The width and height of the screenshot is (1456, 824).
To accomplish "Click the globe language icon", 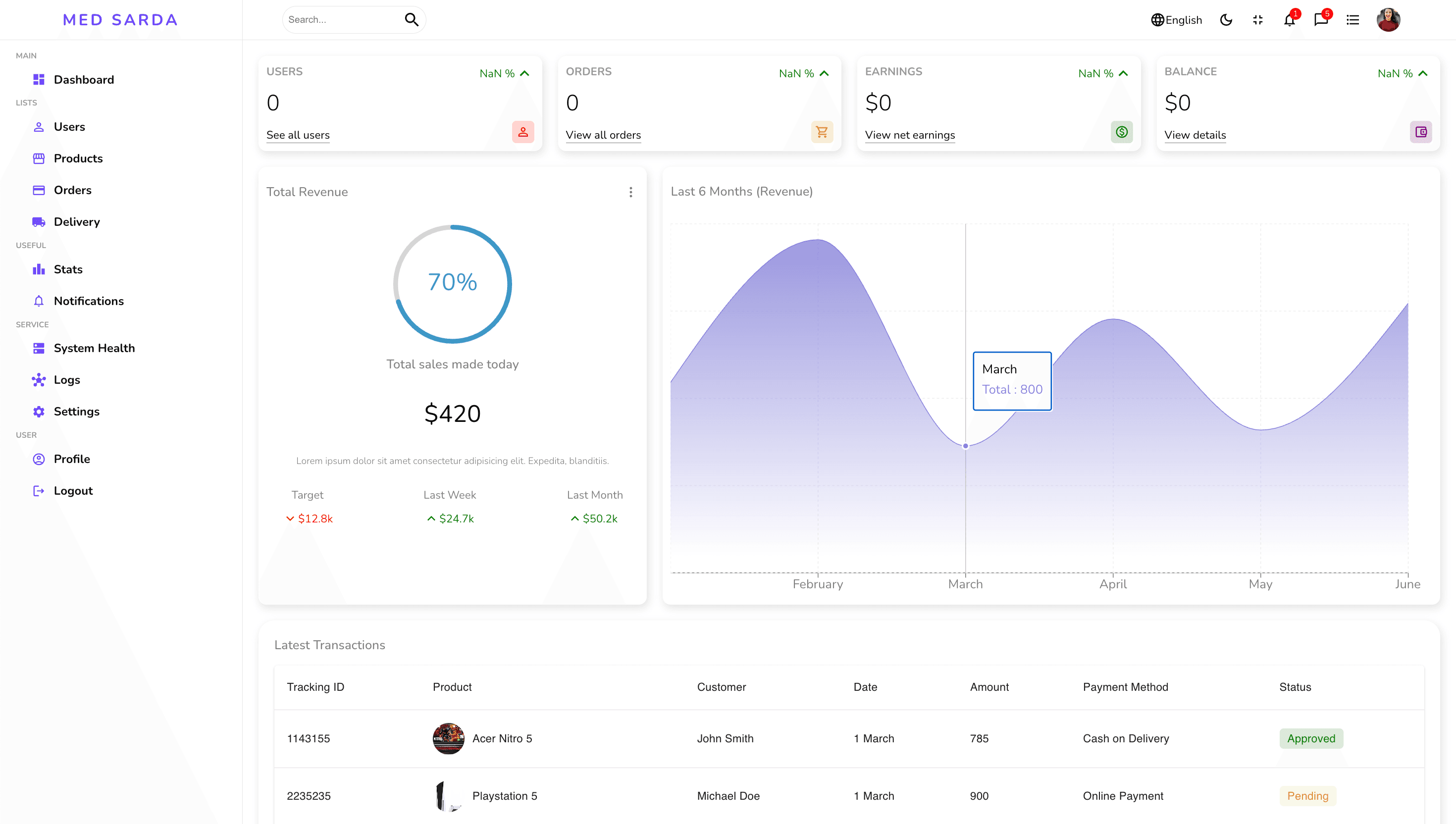I will point(1157,20).
